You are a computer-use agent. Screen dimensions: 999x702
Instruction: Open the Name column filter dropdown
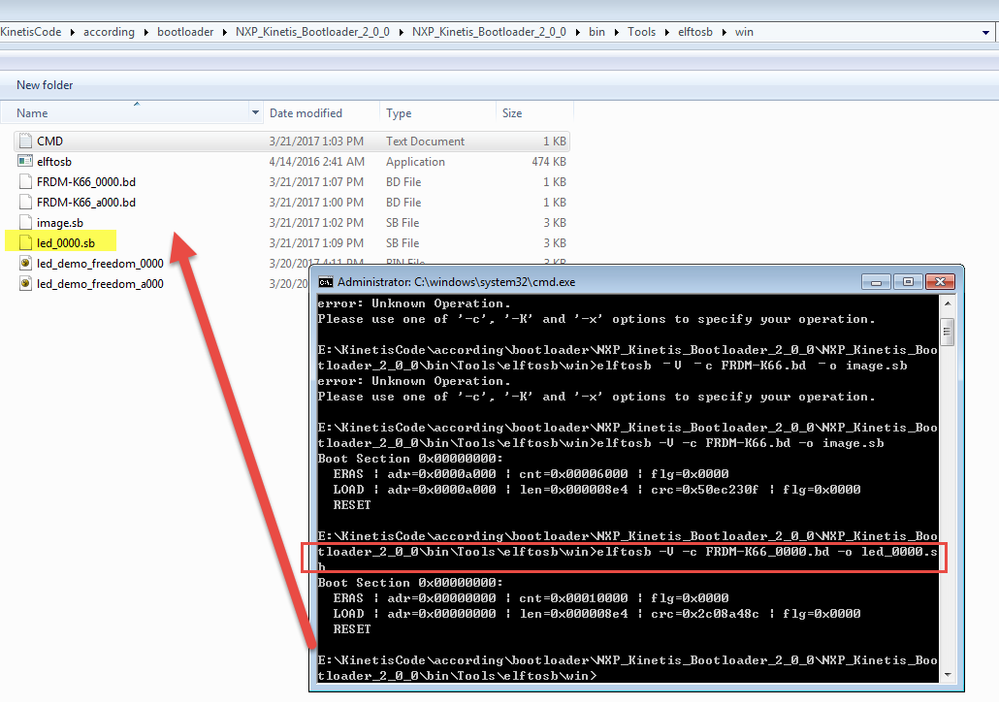point(255,113)
